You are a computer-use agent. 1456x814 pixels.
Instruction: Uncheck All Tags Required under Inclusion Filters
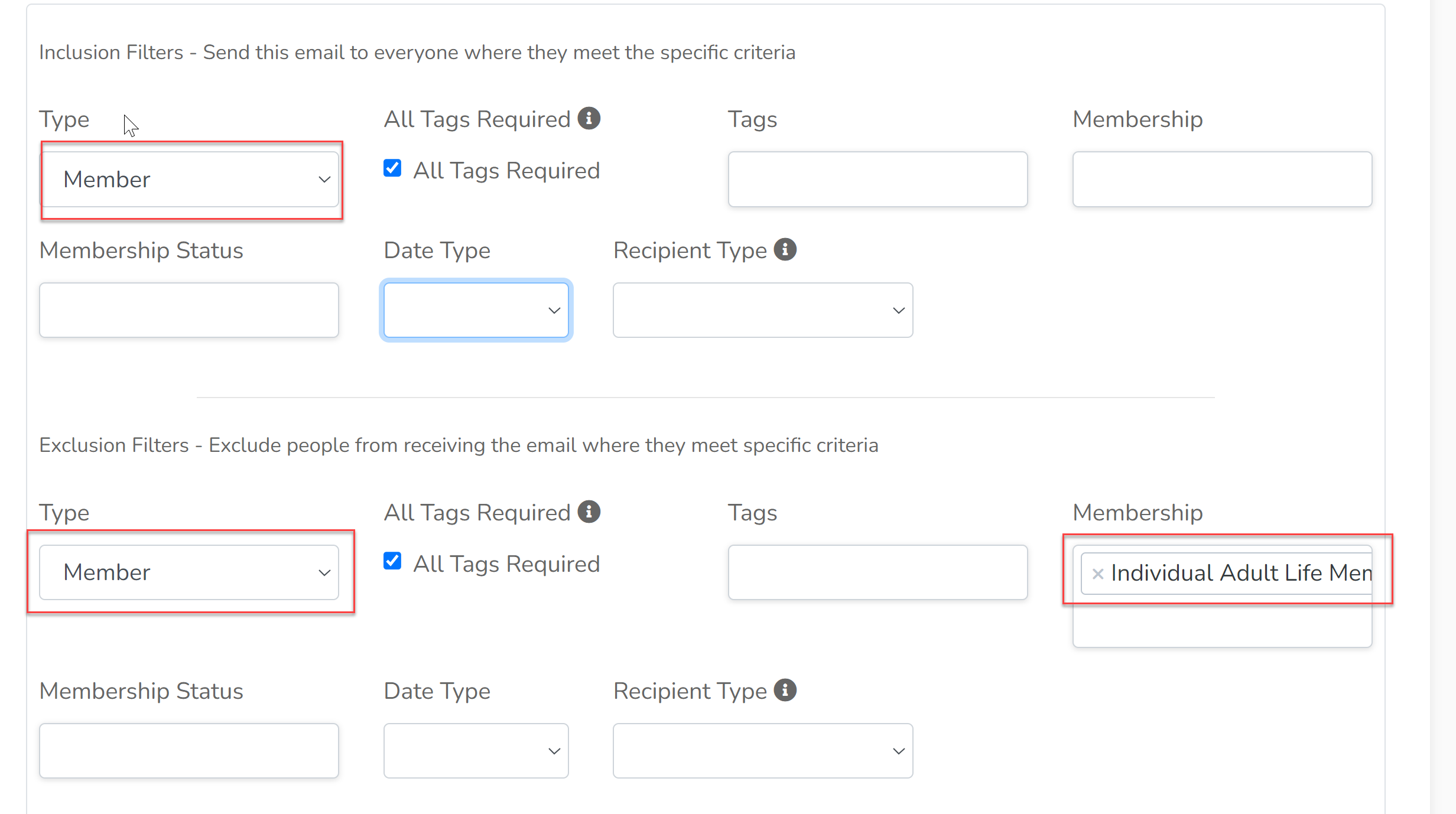[392, 168]
